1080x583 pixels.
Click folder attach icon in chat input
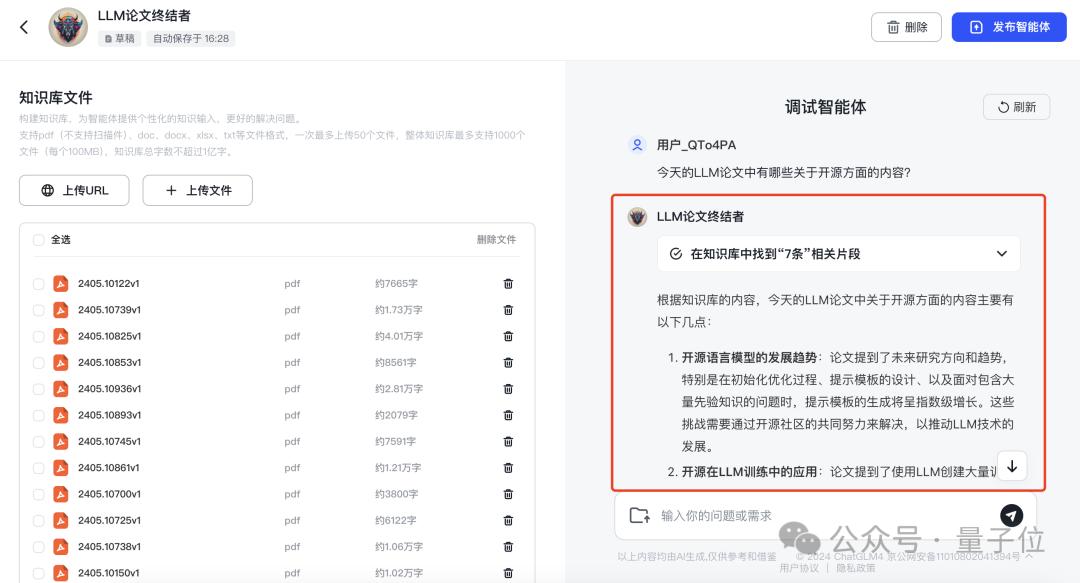click(x=639, y=515)
